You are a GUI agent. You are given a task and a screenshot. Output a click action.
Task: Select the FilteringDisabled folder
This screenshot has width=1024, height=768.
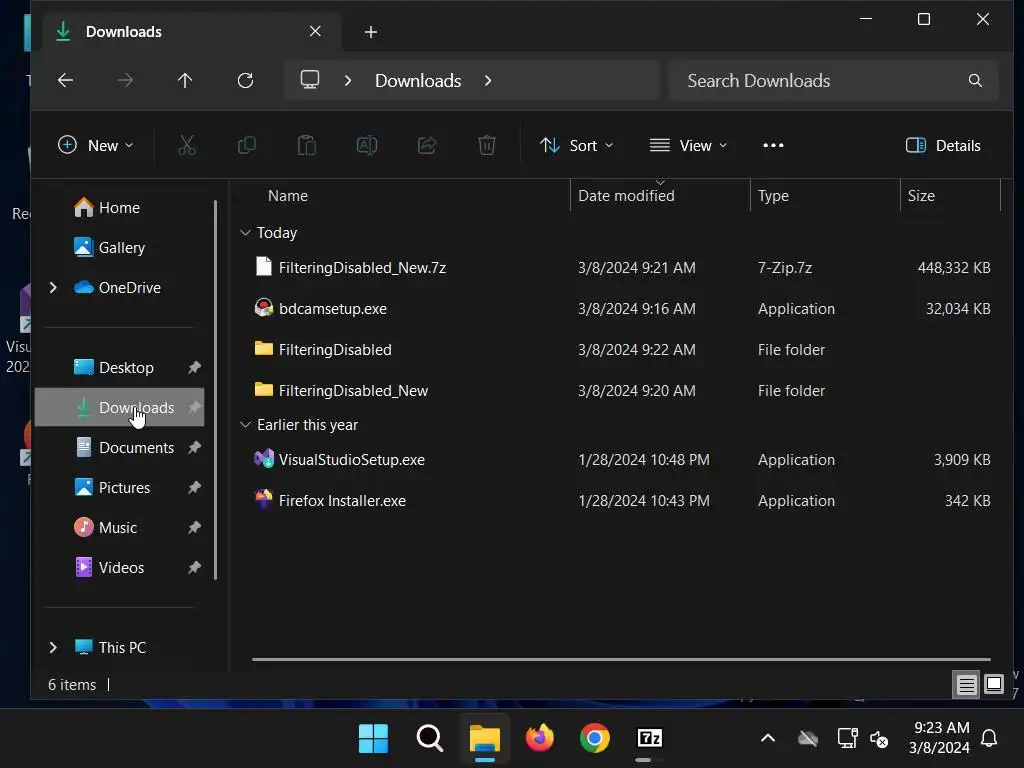coord(621,349)
